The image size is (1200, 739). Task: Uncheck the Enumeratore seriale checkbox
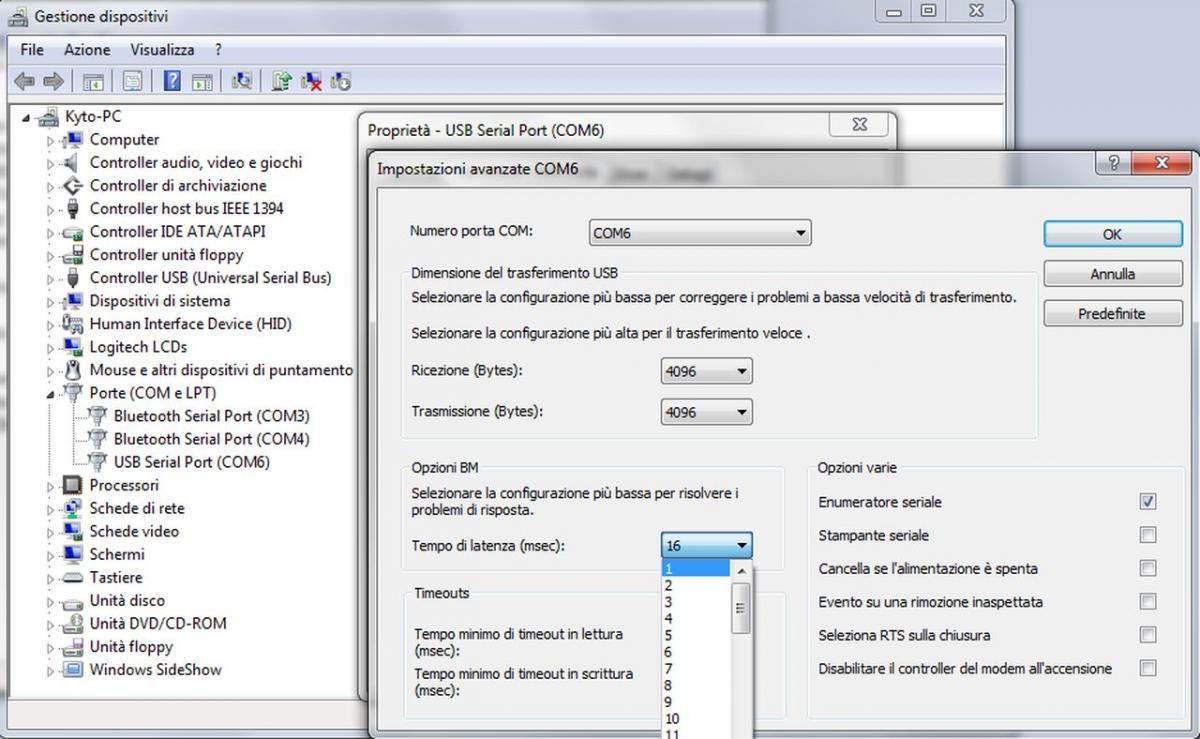tap(1147, 502)
